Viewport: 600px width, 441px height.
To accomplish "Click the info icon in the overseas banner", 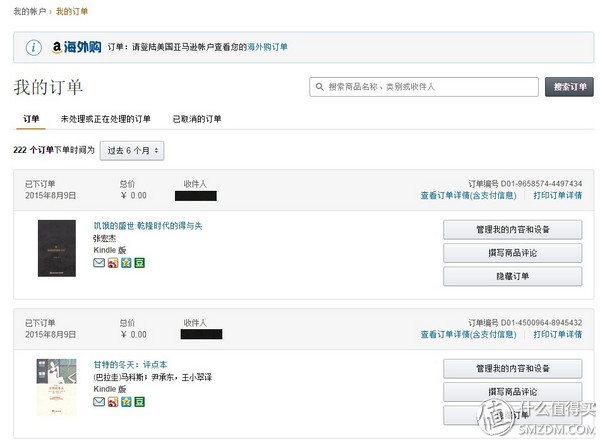I will coord(33,47).
